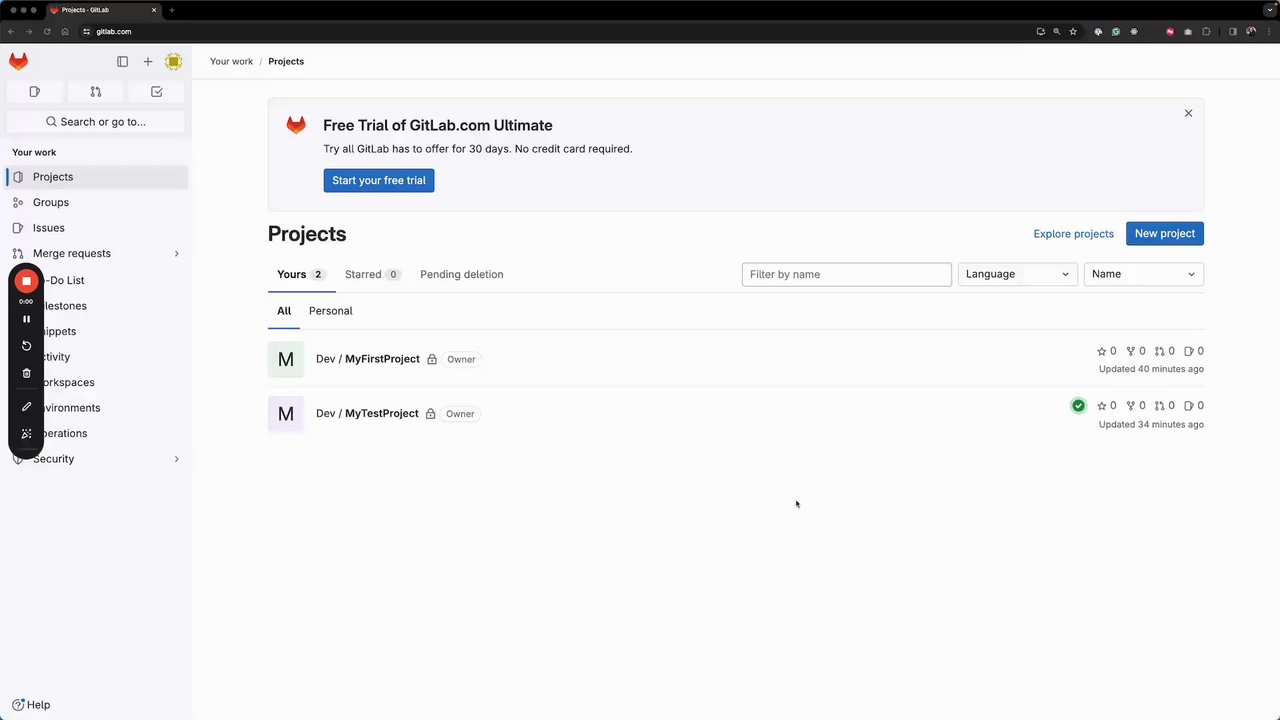Focus the Filter by name field

click(846, 274)
